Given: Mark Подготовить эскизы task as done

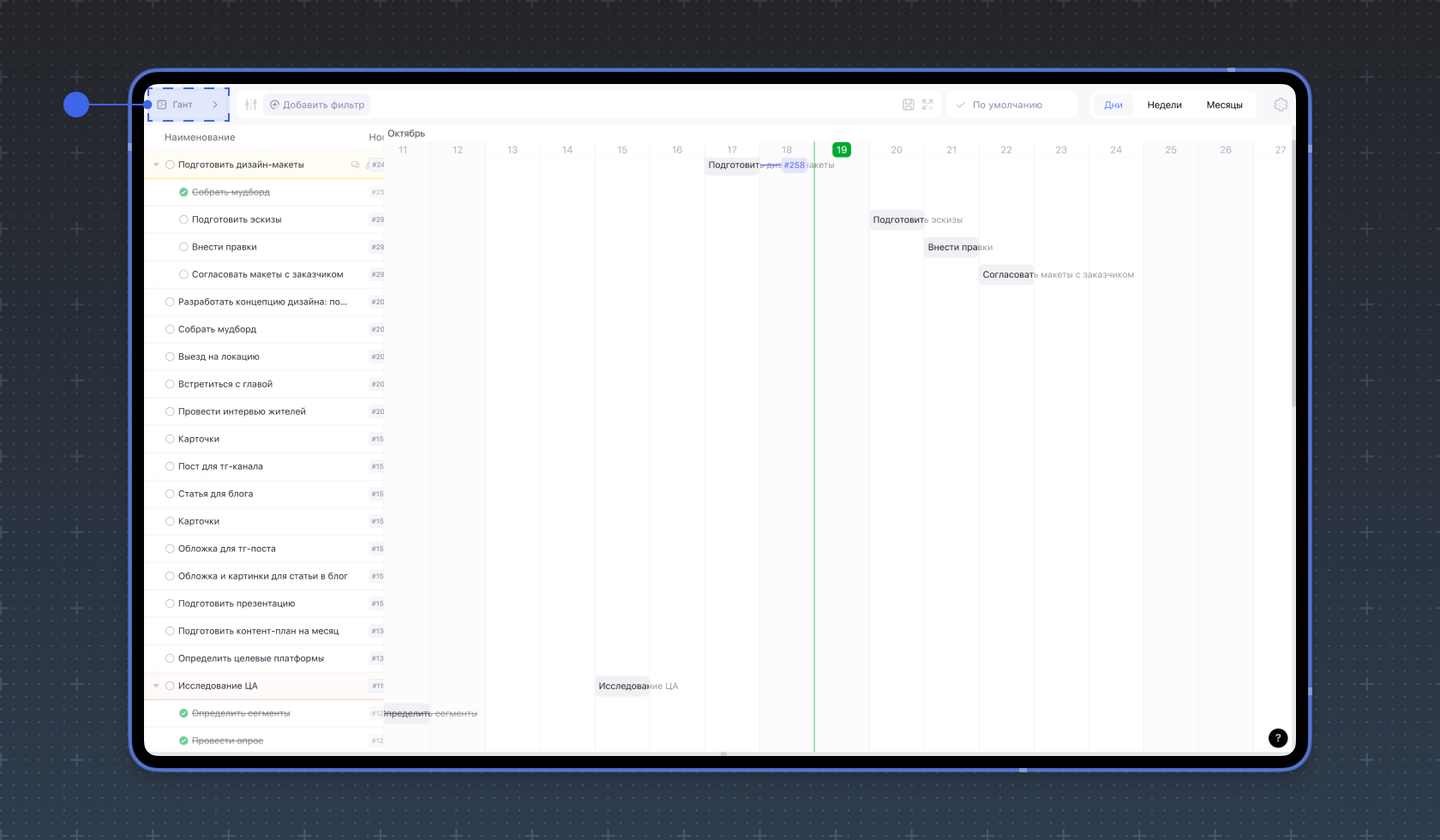Looking at the screenshot, I should 183,219.
